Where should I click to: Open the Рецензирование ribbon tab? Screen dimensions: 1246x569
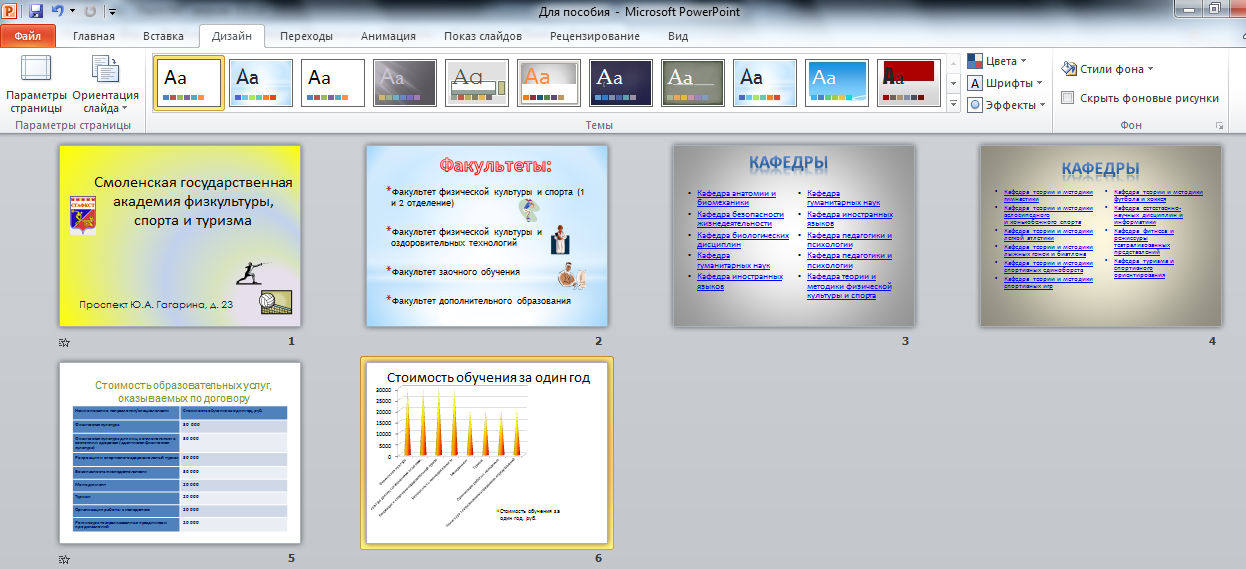595,36
